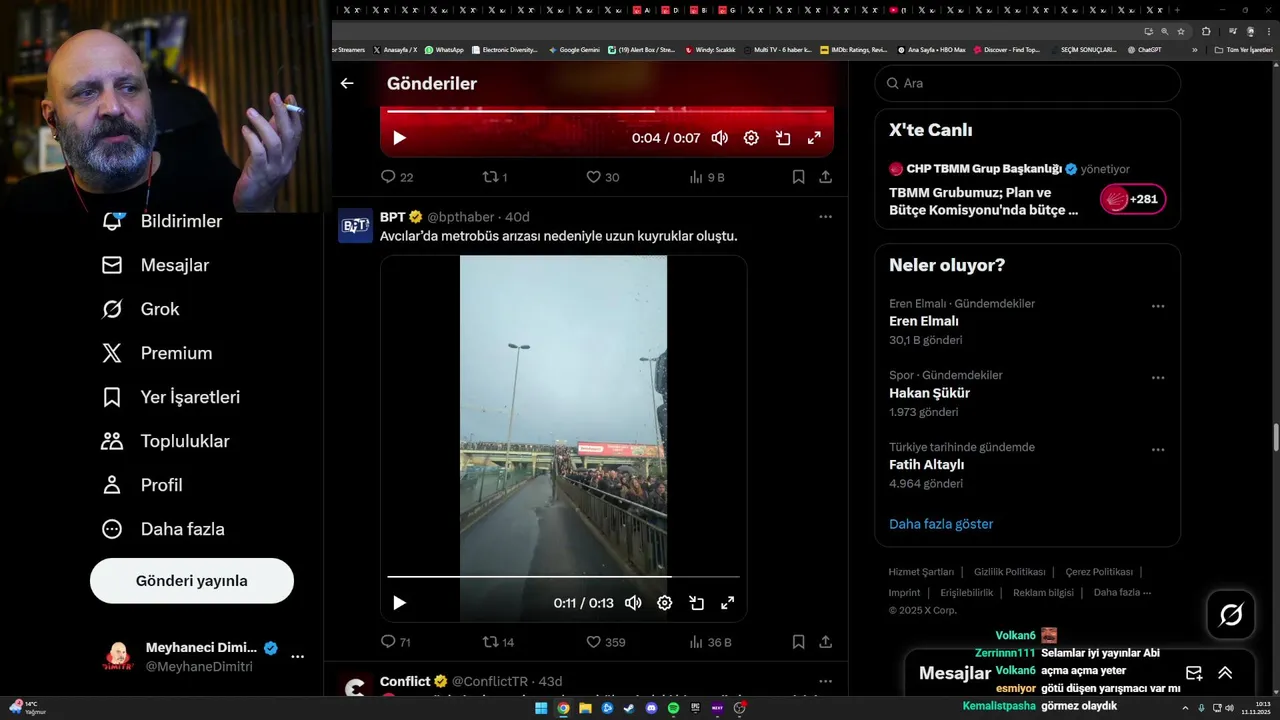Open the floating Grok button

(x=1231, y=615)
